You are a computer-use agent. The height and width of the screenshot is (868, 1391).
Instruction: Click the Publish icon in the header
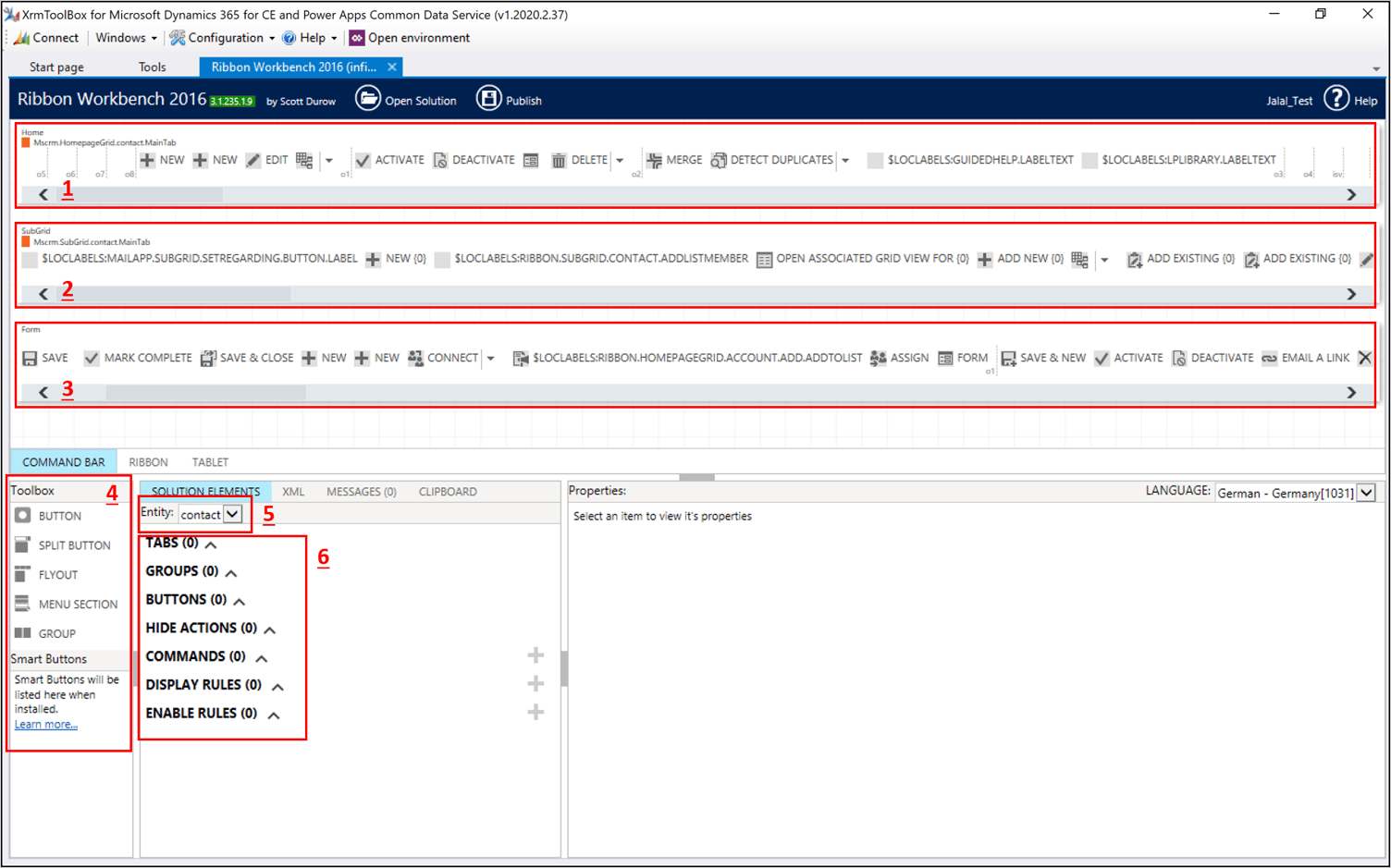tap(488, 98)
